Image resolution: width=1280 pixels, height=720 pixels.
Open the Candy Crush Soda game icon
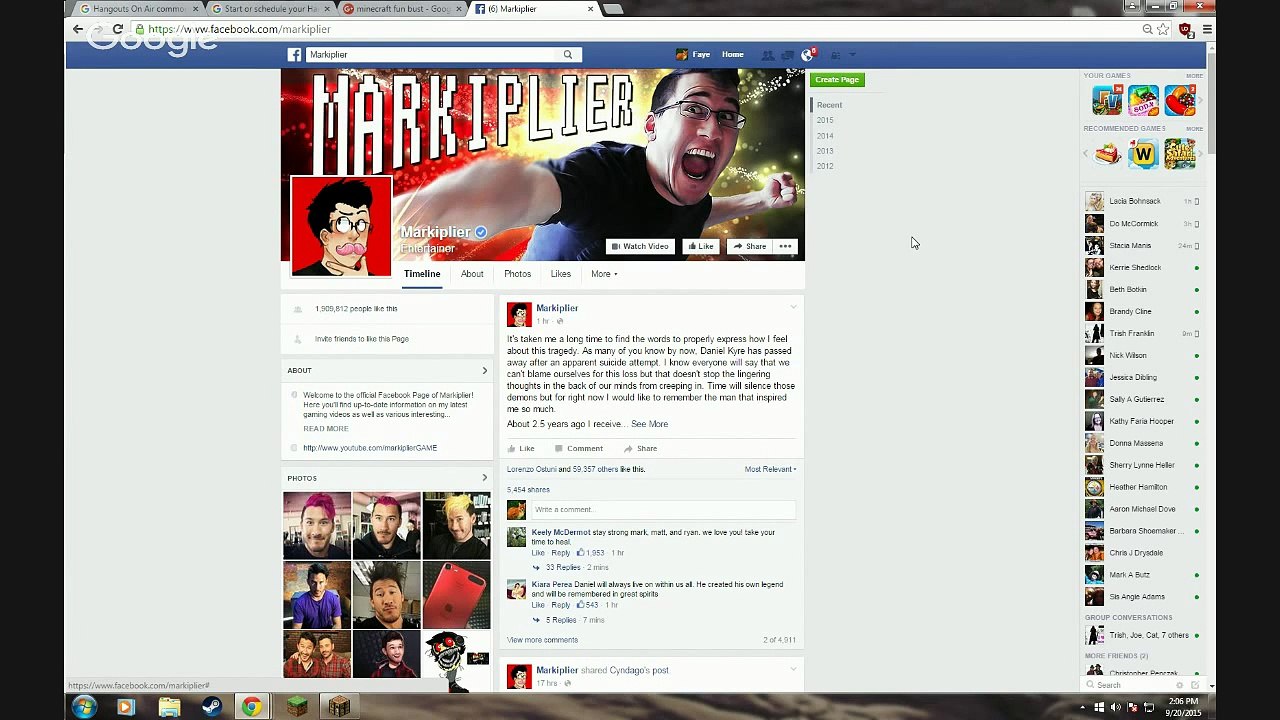(1143, 100)
